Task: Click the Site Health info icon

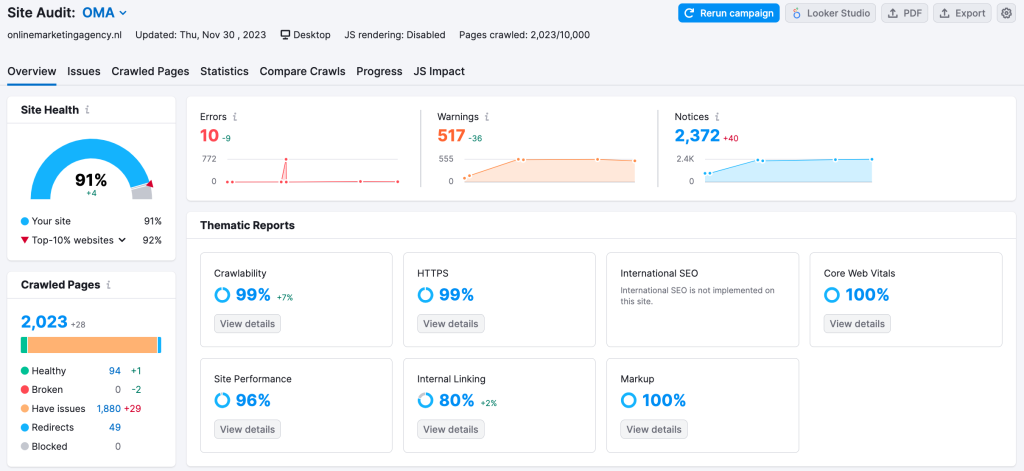Action: point(88,110)
